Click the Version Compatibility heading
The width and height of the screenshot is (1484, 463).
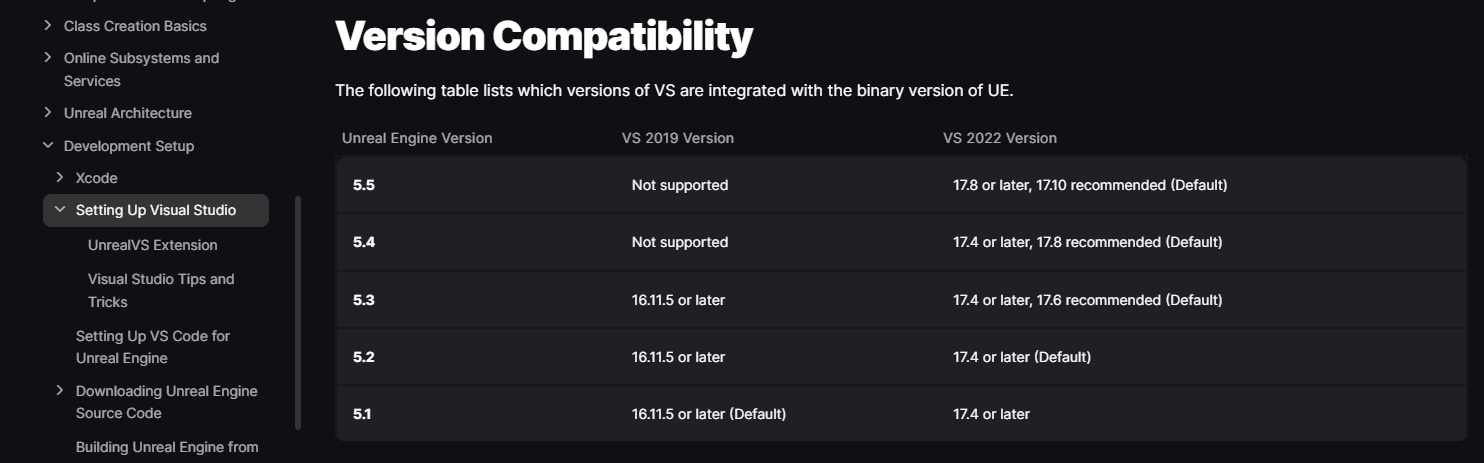tap(543, 37)
